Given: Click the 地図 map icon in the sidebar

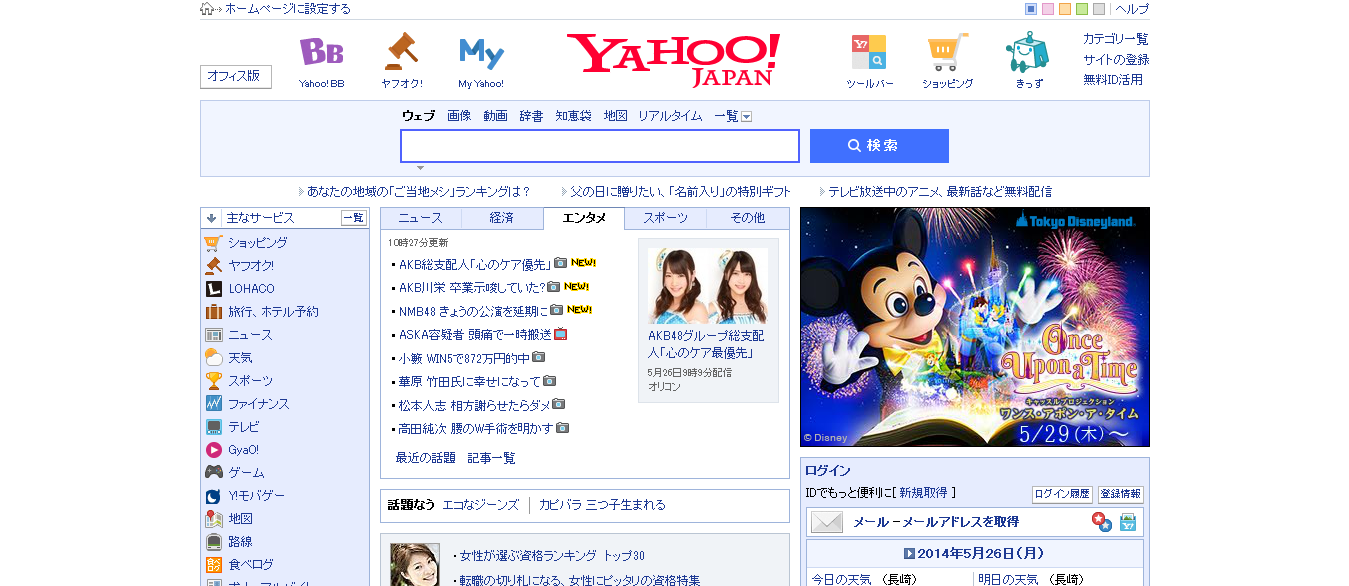Looking at the screenshot, I should coord(213,519).
